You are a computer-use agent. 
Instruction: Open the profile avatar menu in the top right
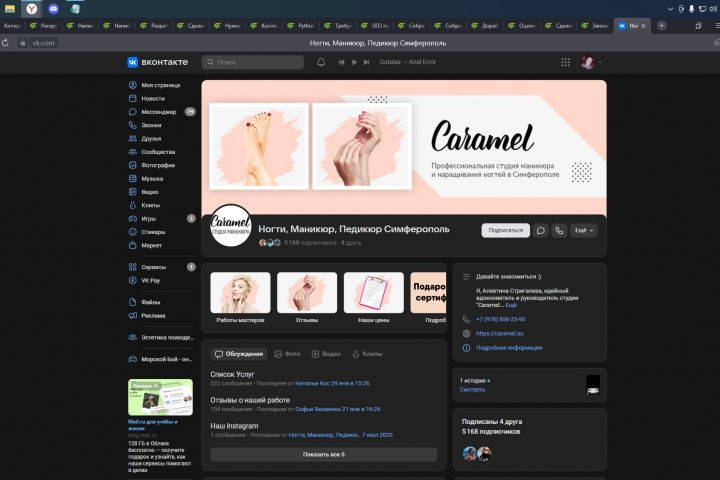click(x=591, y=62)
